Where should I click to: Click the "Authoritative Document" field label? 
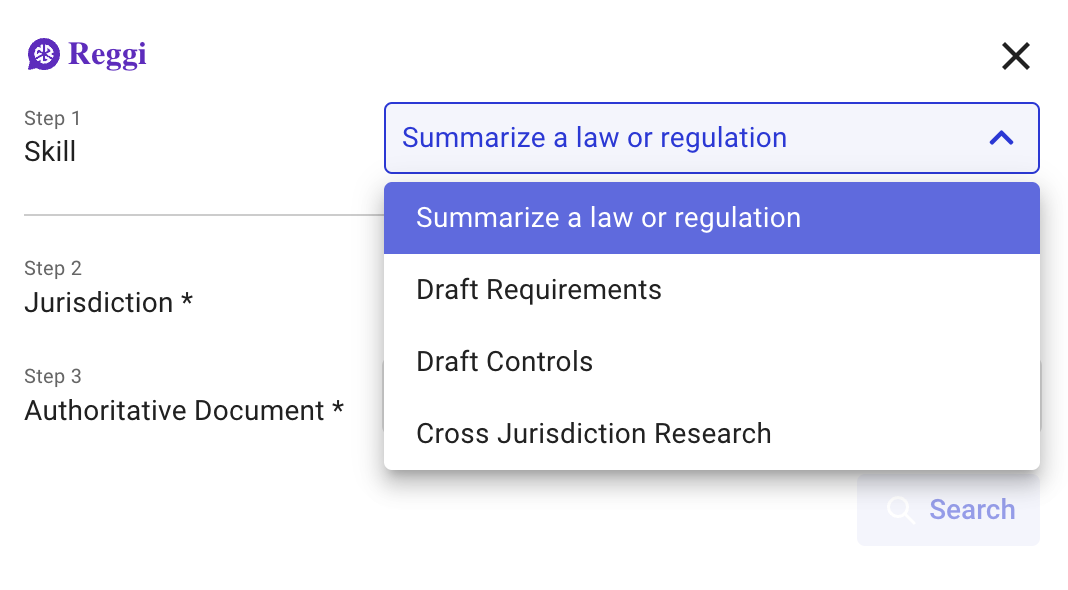pos(174,411)
